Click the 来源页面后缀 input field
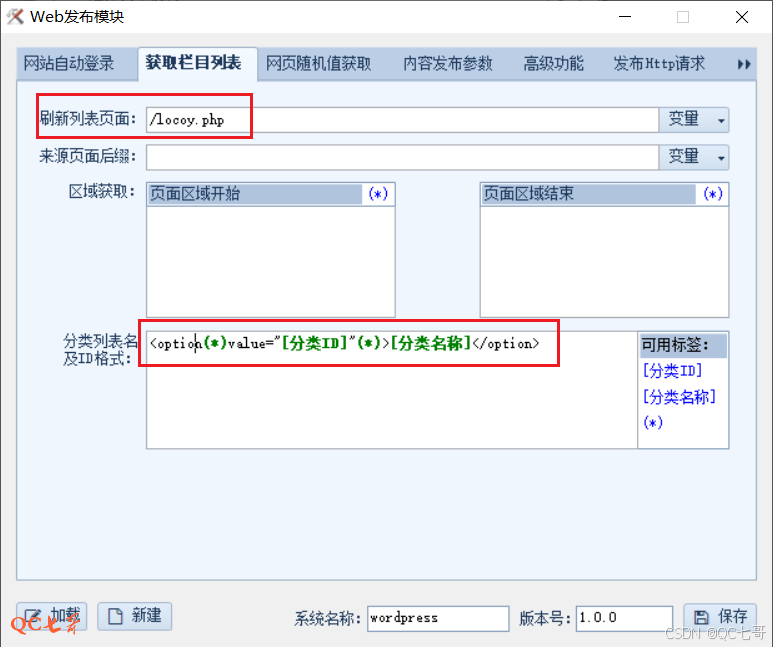 pos(401,157)
